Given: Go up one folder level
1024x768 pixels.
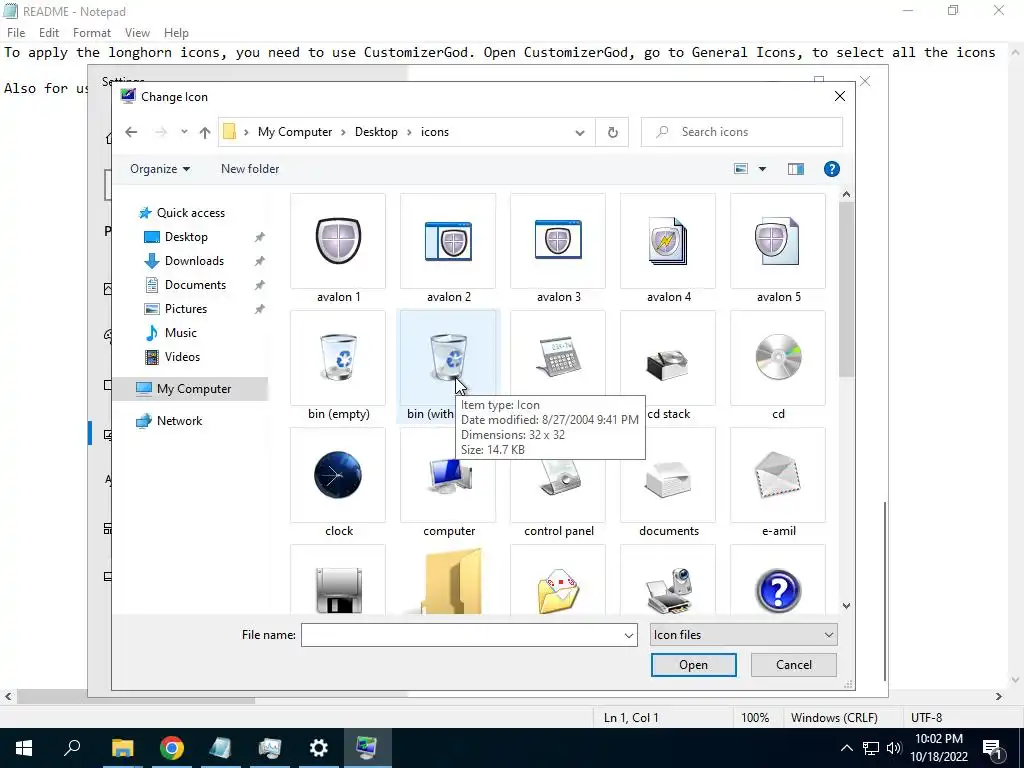Looking at the screenshot, I should tap(205, 132).
